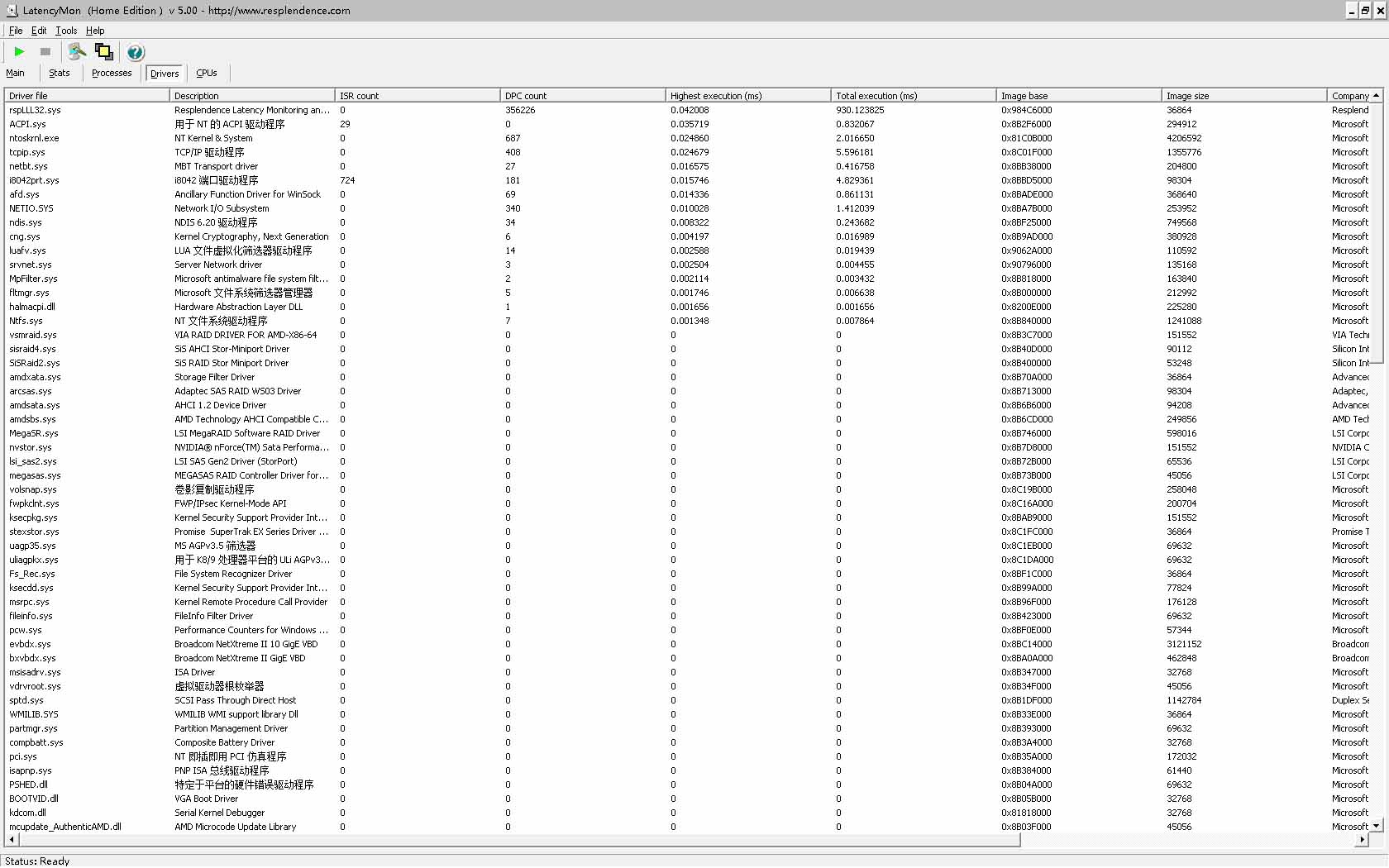This screenshot has height=868, width=1389.
Task: Select the afd.sys driver row
Action: click(687, 194)
